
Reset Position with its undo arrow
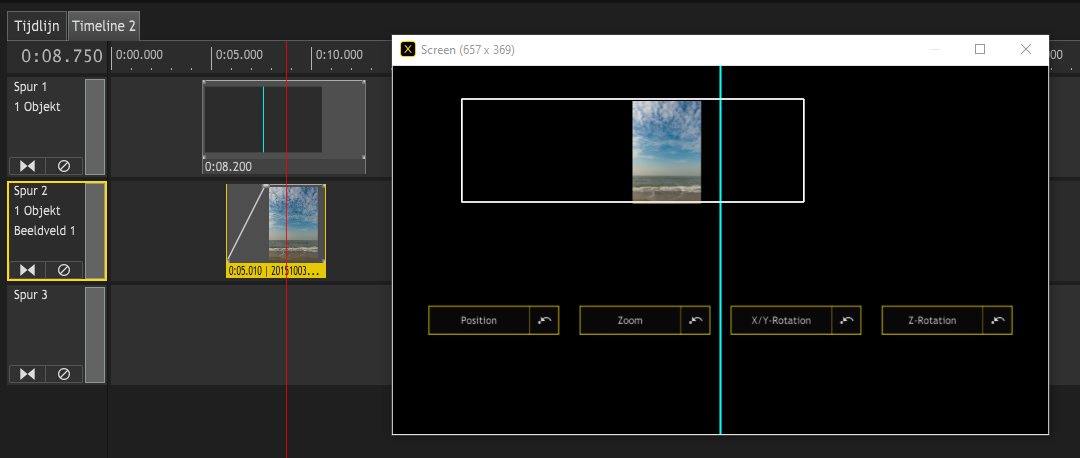(544, 320)
